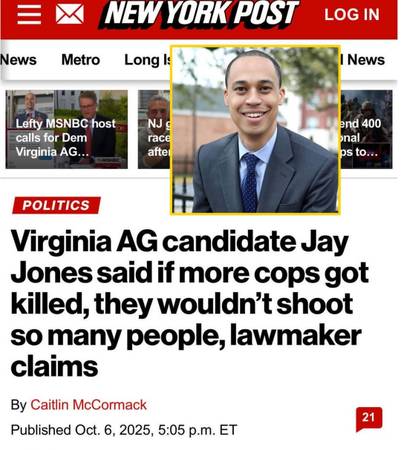Click the New York Post logo
The height and width of the screenshot is (450, 401).
199,14
